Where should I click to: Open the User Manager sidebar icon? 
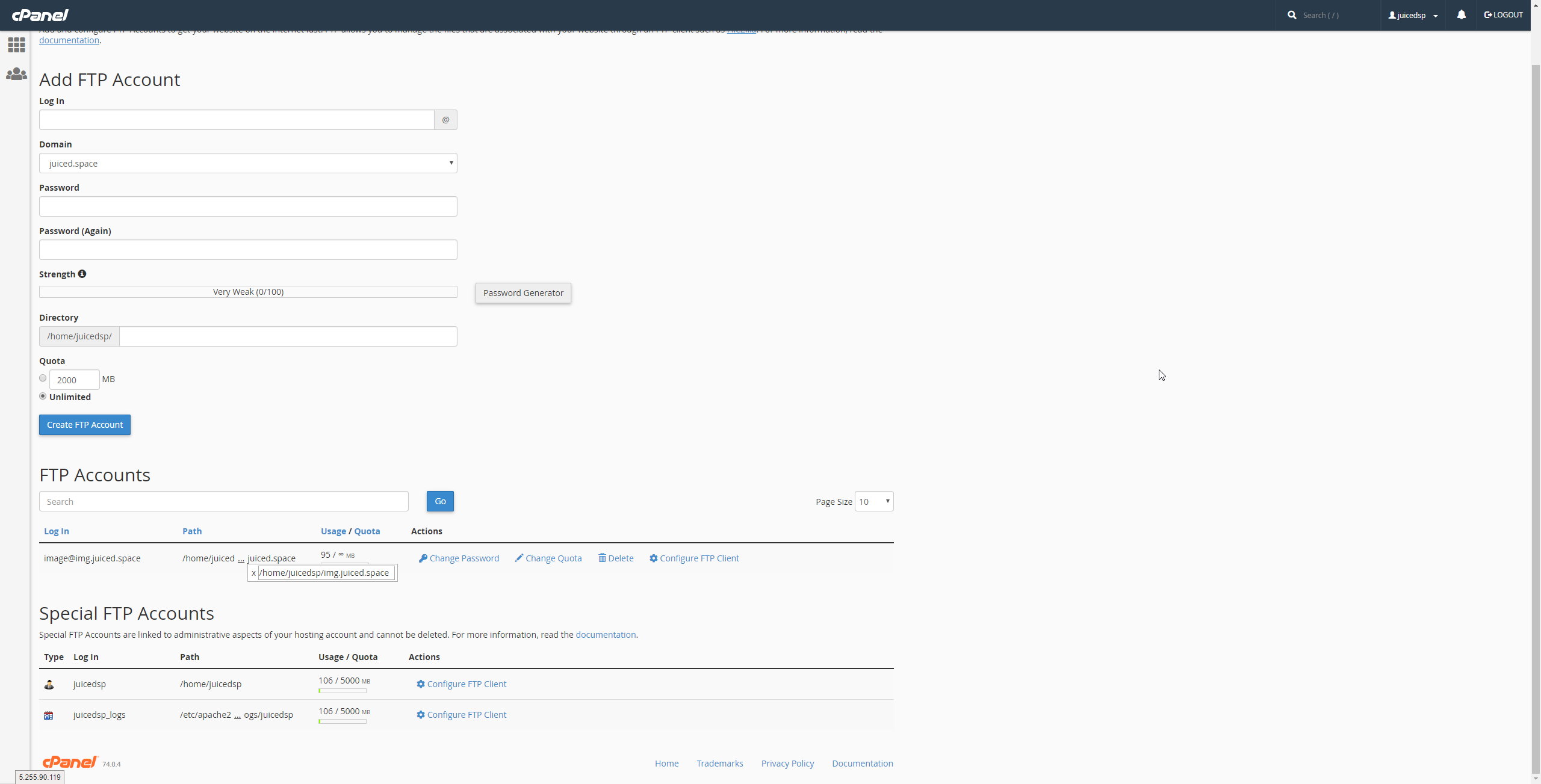16,74
